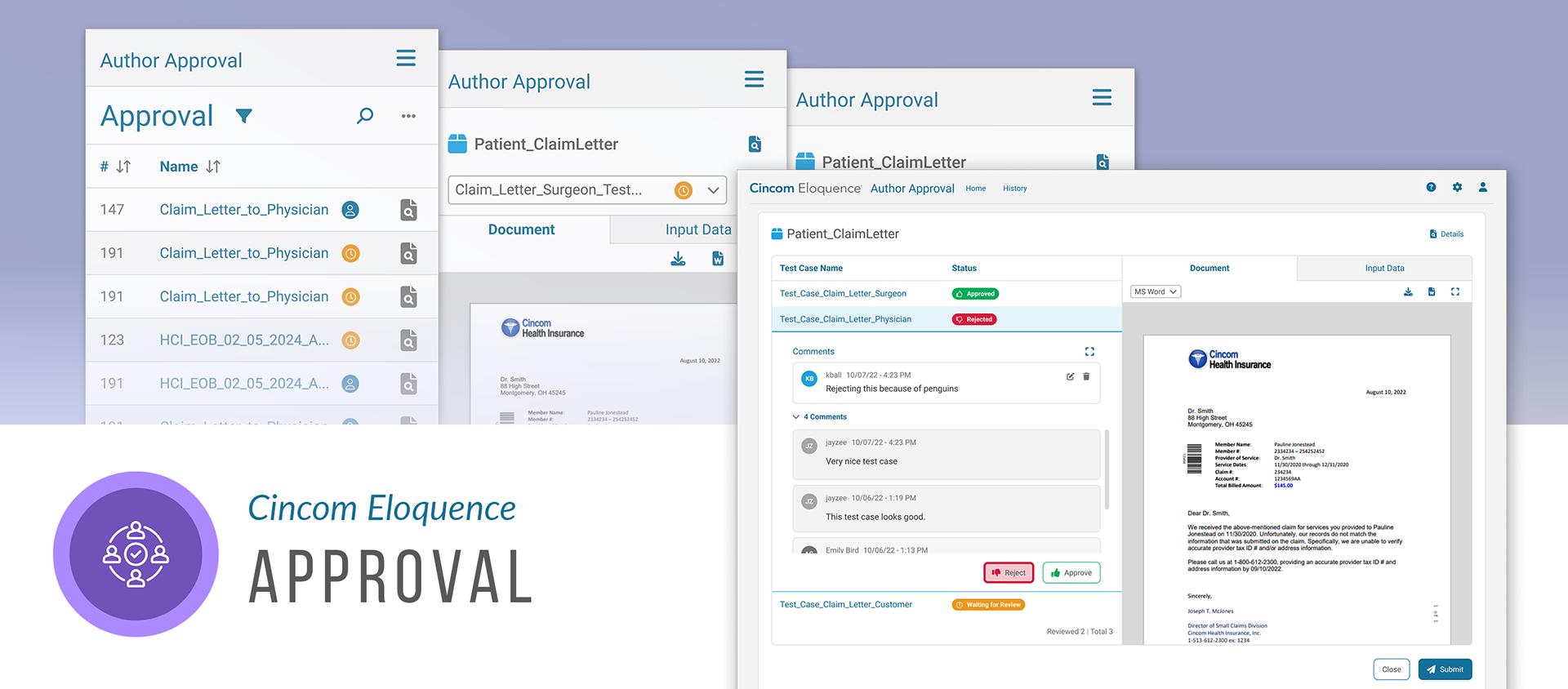Expand the Comments section fullscreen
This screenshot has height=689, width=1568.
tap(1089, 352)
